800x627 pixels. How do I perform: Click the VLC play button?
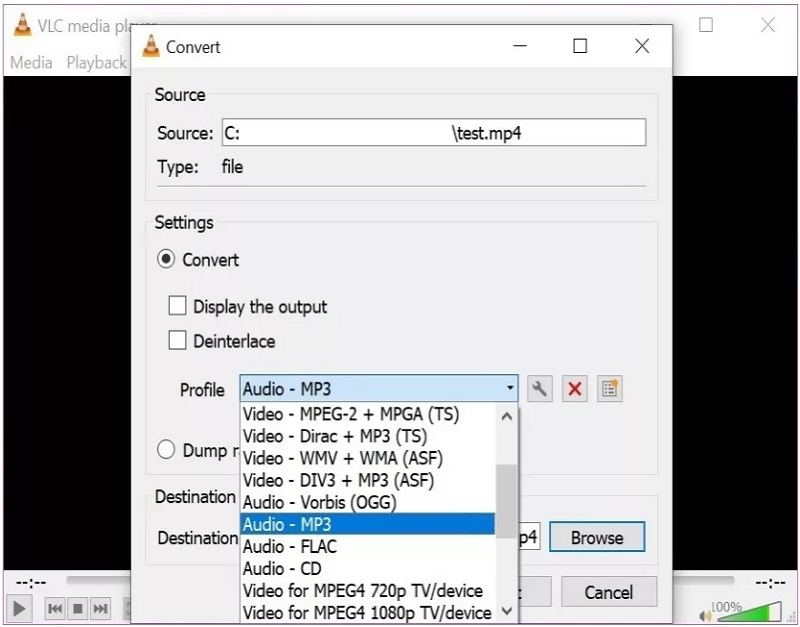point(19,608)
